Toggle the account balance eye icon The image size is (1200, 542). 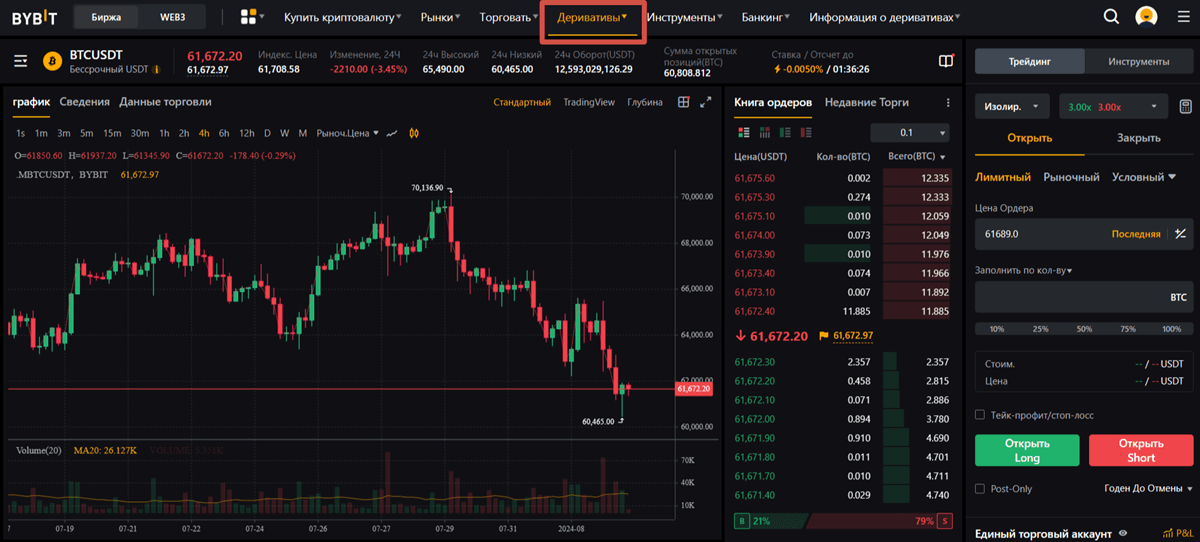coord(1122,534)
